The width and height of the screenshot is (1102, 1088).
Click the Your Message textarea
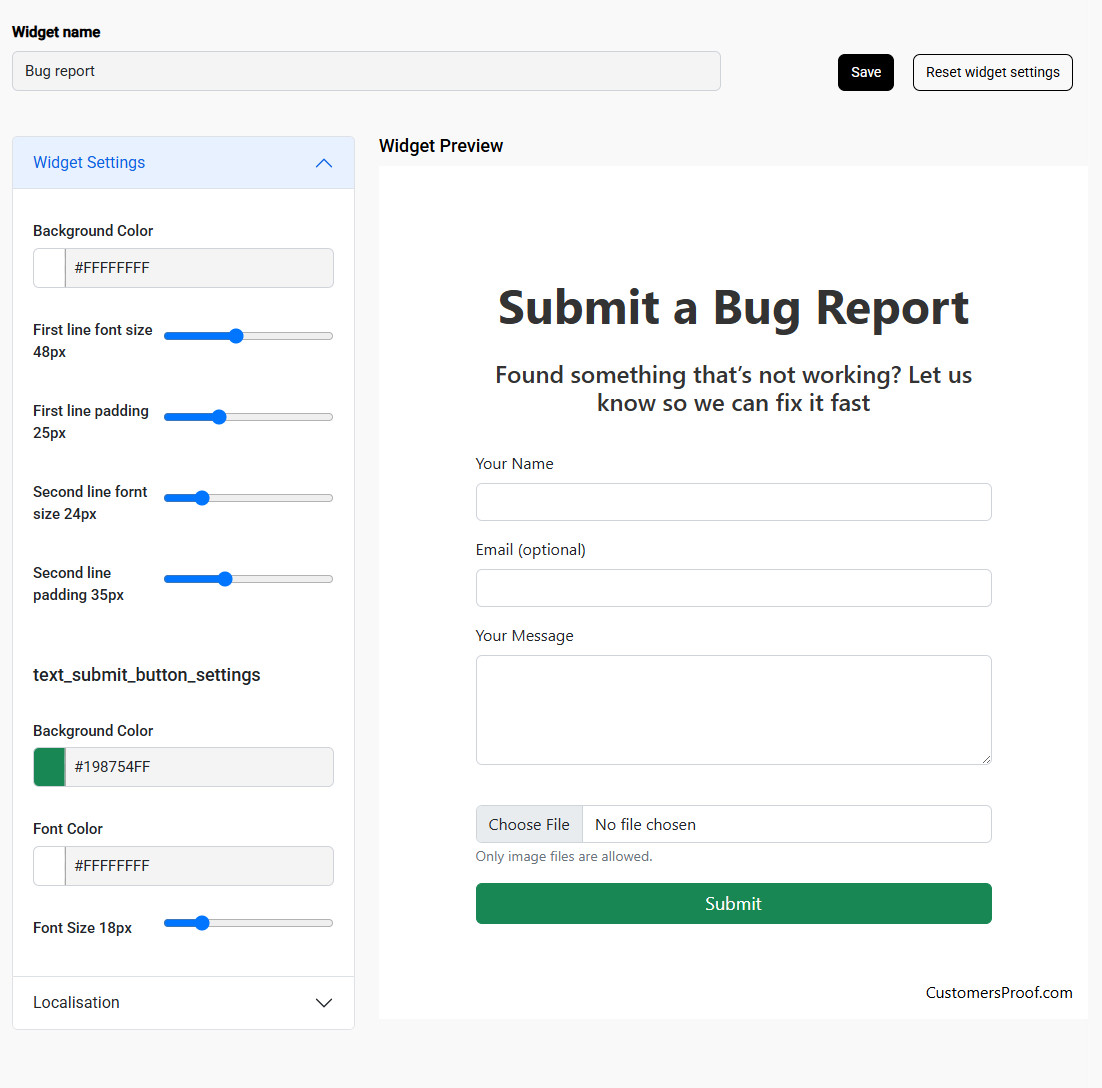click(x=733, y=710)
